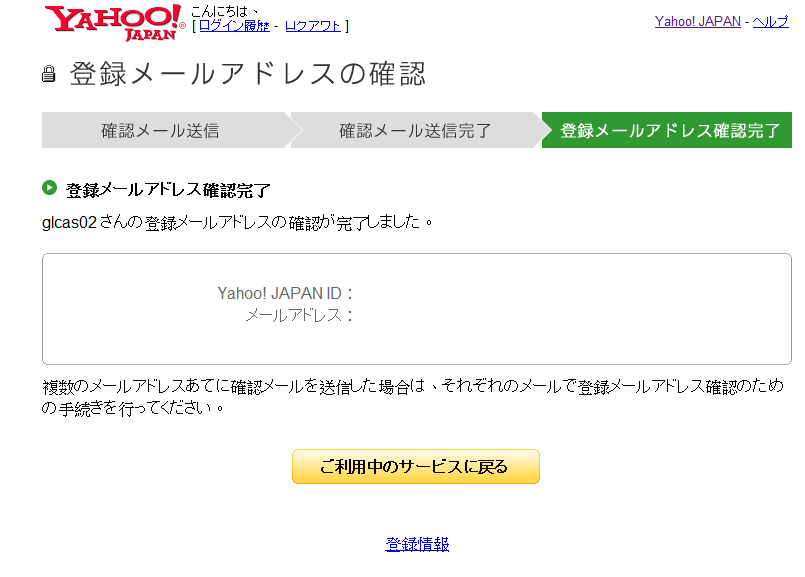Select the 確認メール送信完了 step
Image resolution: width=805 pixels, height=577 pixels.
coord(415,130)
